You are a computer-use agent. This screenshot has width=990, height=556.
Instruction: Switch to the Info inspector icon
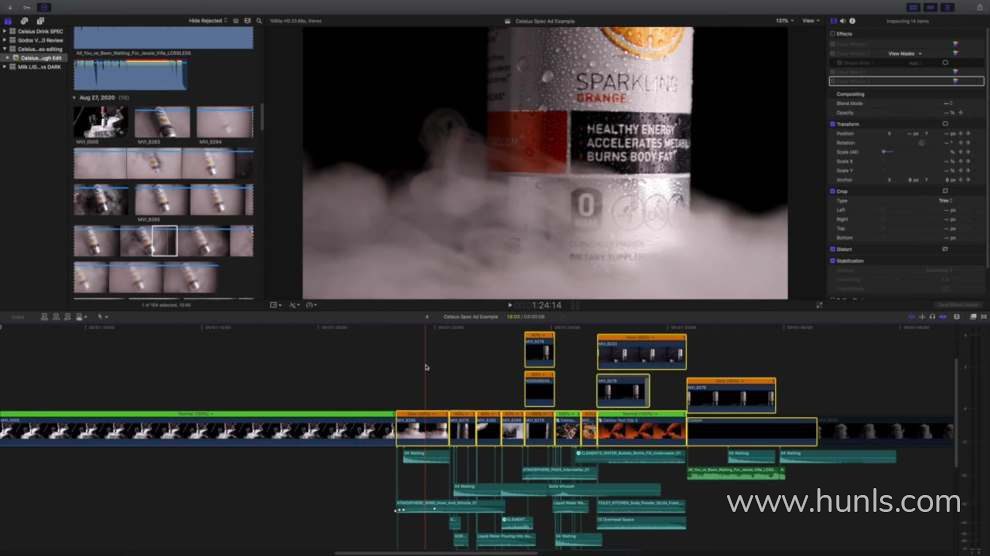(852, 21)
